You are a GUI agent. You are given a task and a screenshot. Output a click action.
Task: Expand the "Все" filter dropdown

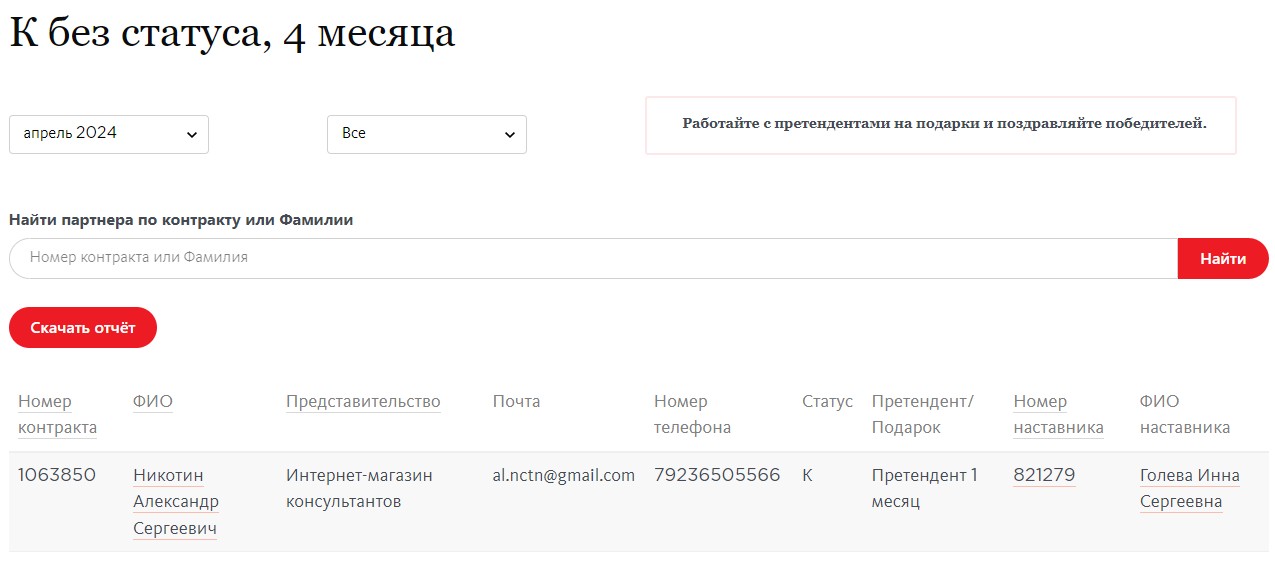[426, 134]
